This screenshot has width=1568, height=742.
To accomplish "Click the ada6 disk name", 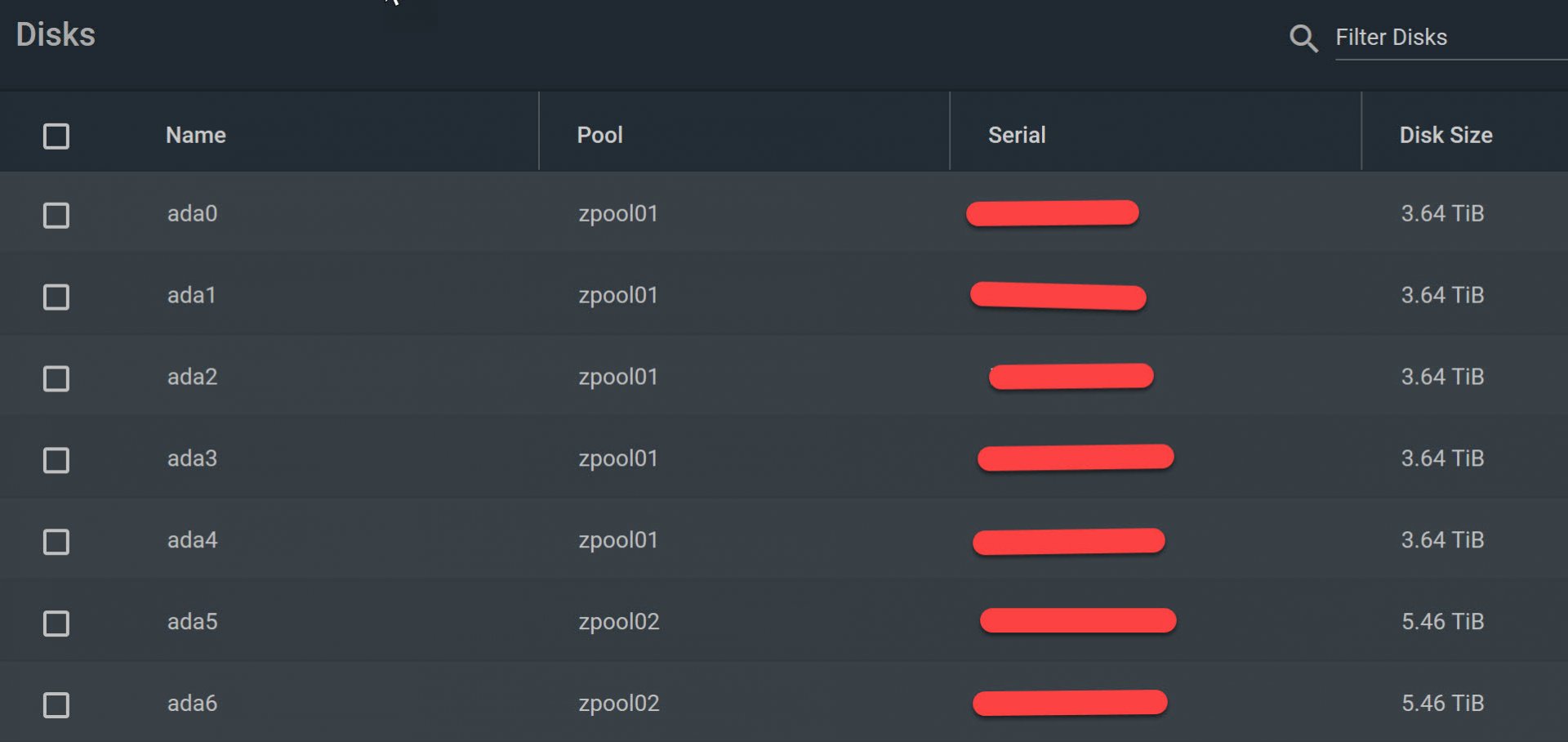I will coord(193,704).
